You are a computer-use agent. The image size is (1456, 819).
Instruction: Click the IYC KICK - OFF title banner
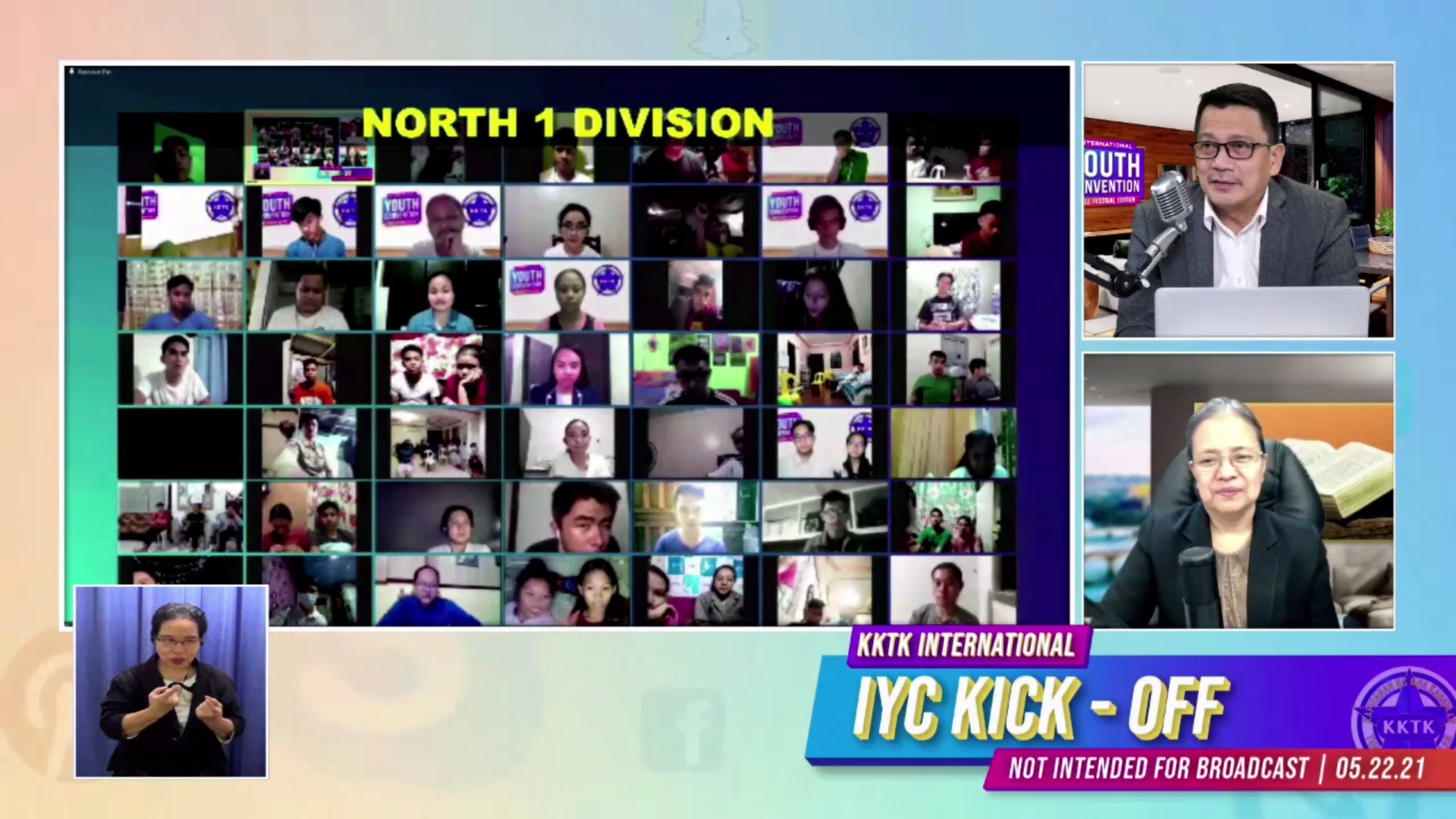[x=1040, y=708]
